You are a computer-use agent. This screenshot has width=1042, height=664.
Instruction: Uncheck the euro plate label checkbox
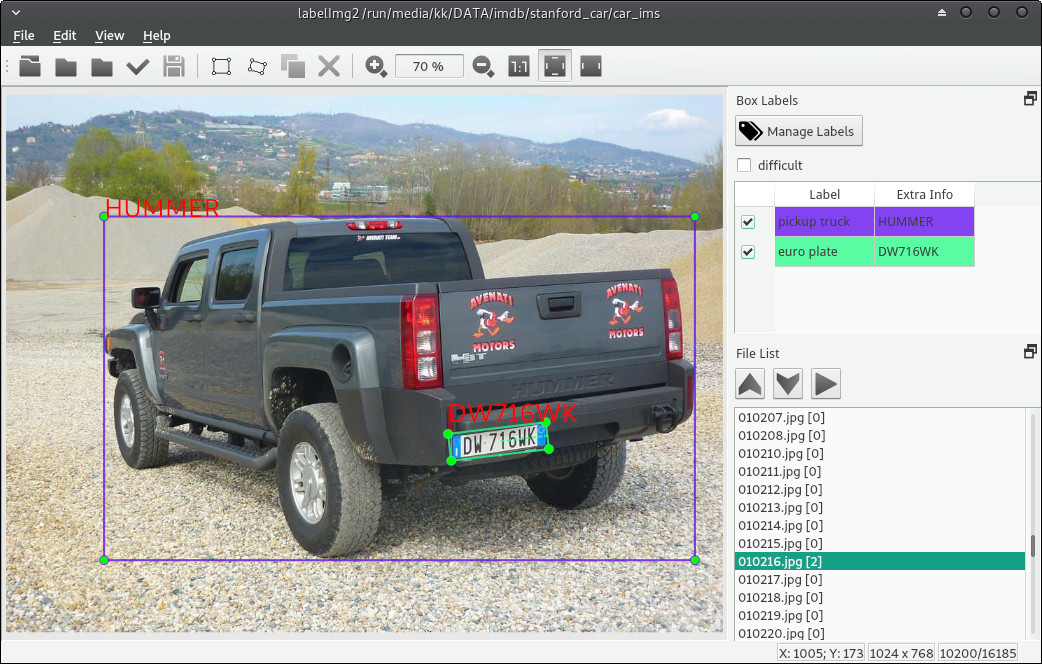click(748, 252)
